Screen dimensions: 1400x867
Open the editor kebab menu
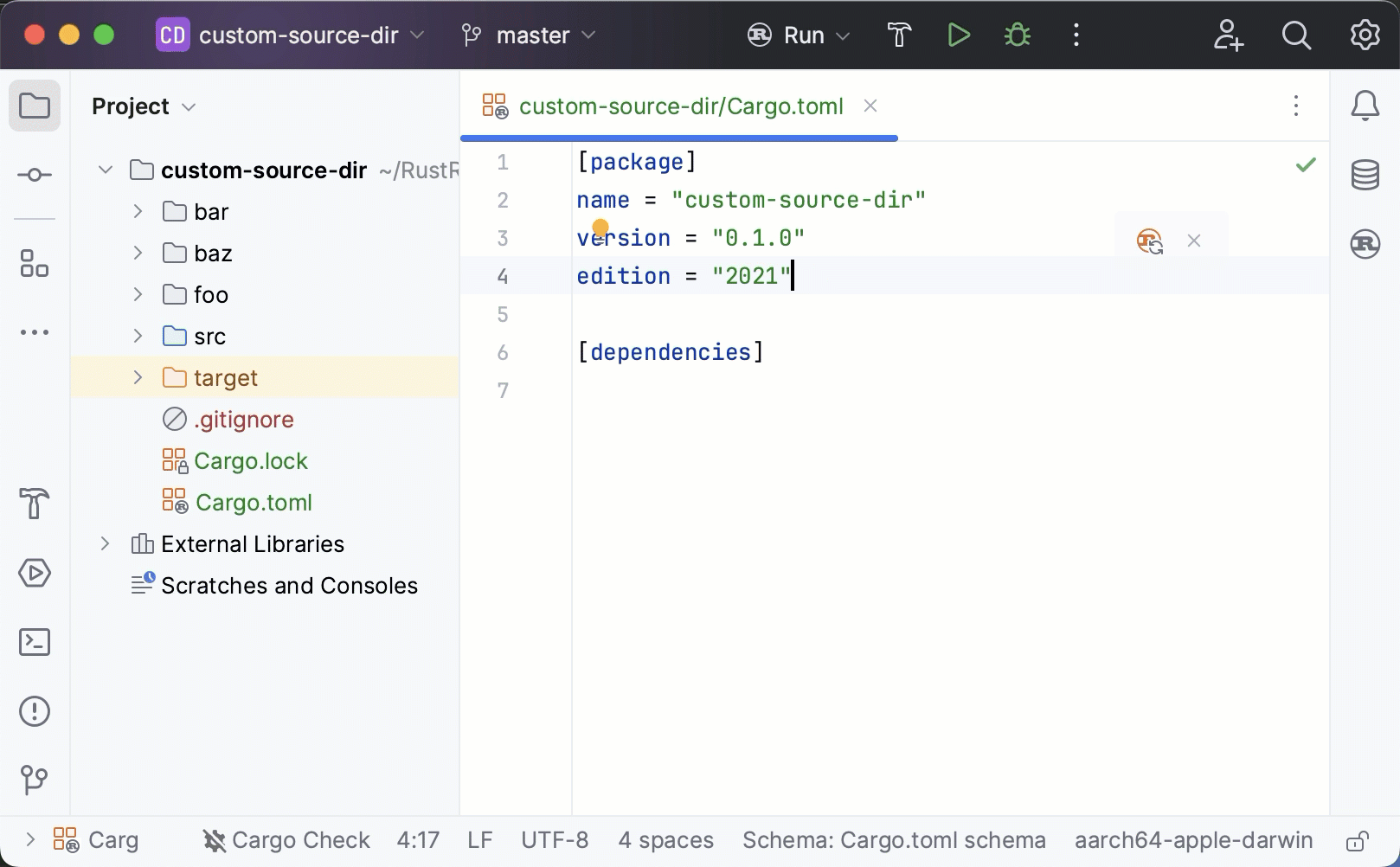pos(1295,106)
